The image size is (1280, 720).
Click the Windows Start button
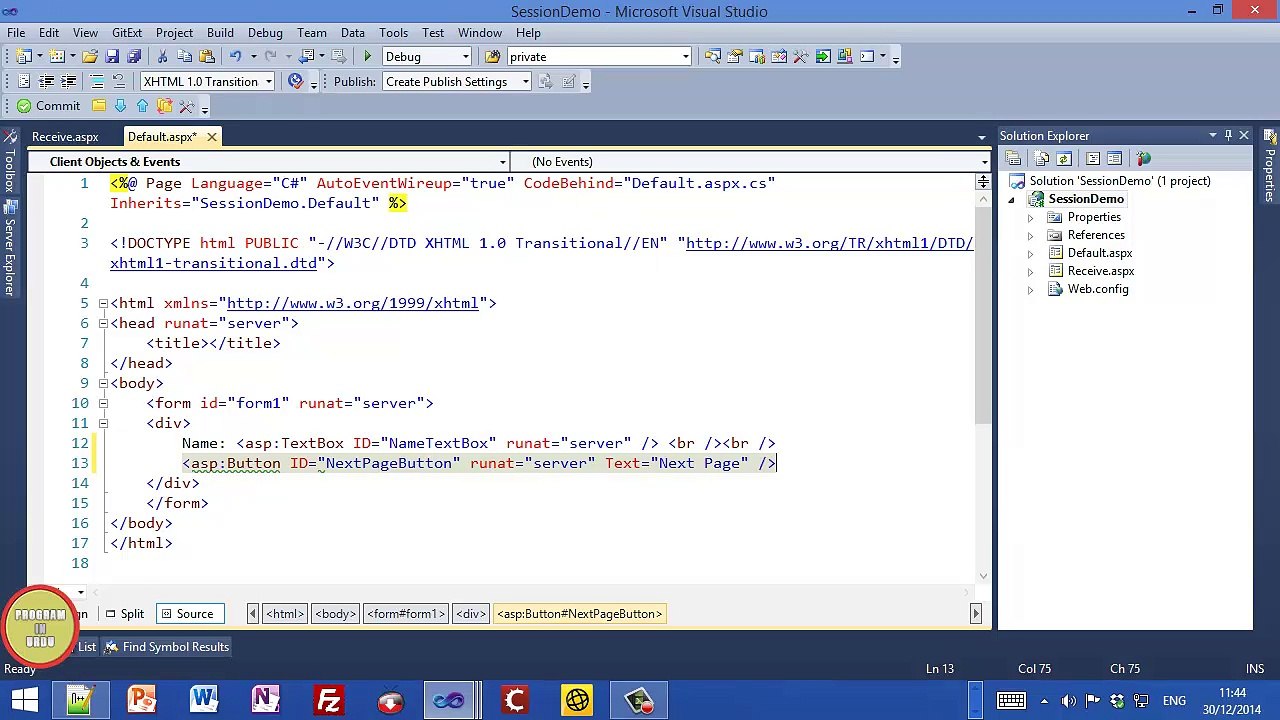[x=23, y=700]
